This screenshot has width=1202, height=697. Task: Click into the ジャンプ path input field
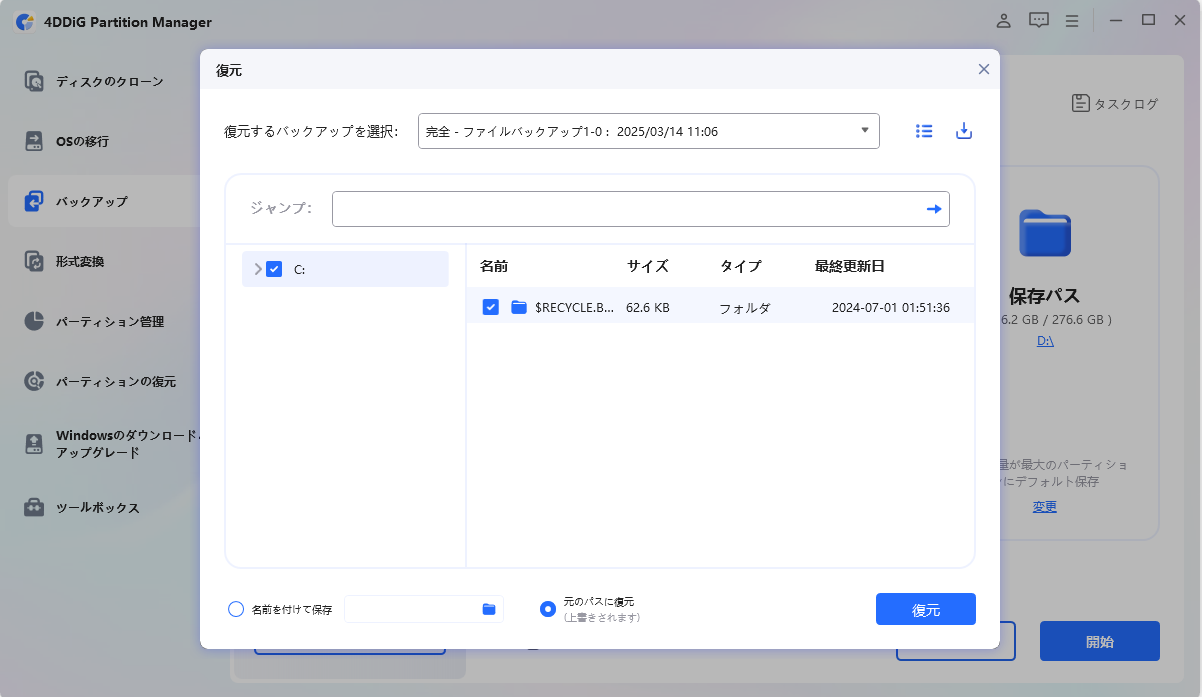click(x=625, y=209)
